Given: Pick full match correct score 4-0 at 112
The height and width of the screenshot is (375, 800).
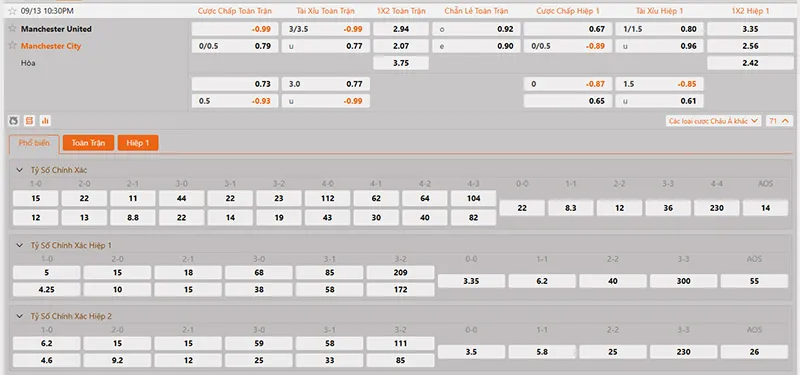Looking at the screenshot, I should (x=328, y=198).
